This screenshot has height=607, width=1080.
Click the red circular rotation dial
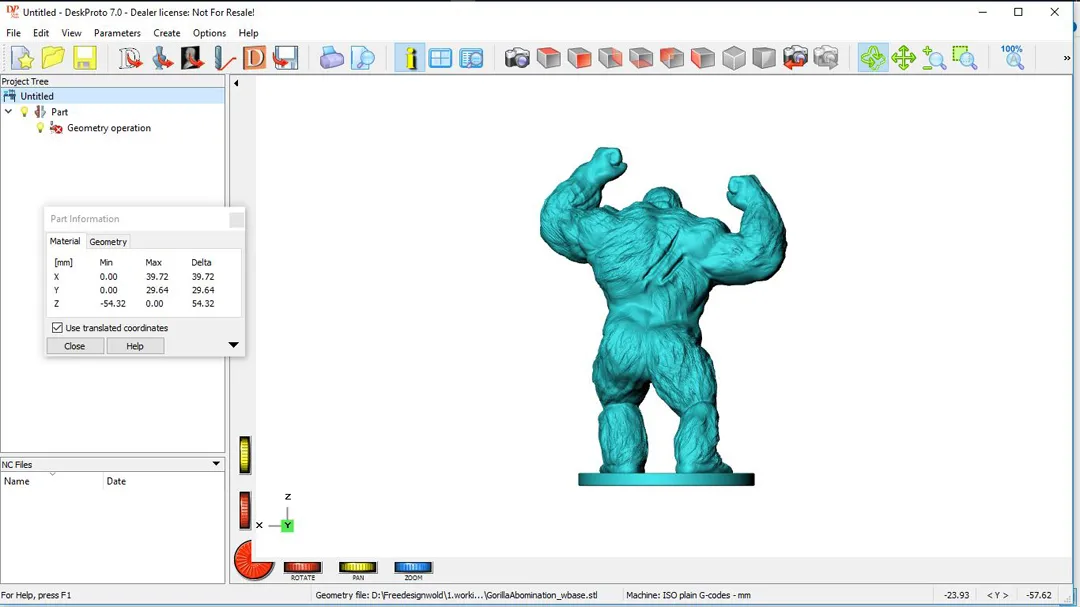click(x=253, y=559)
